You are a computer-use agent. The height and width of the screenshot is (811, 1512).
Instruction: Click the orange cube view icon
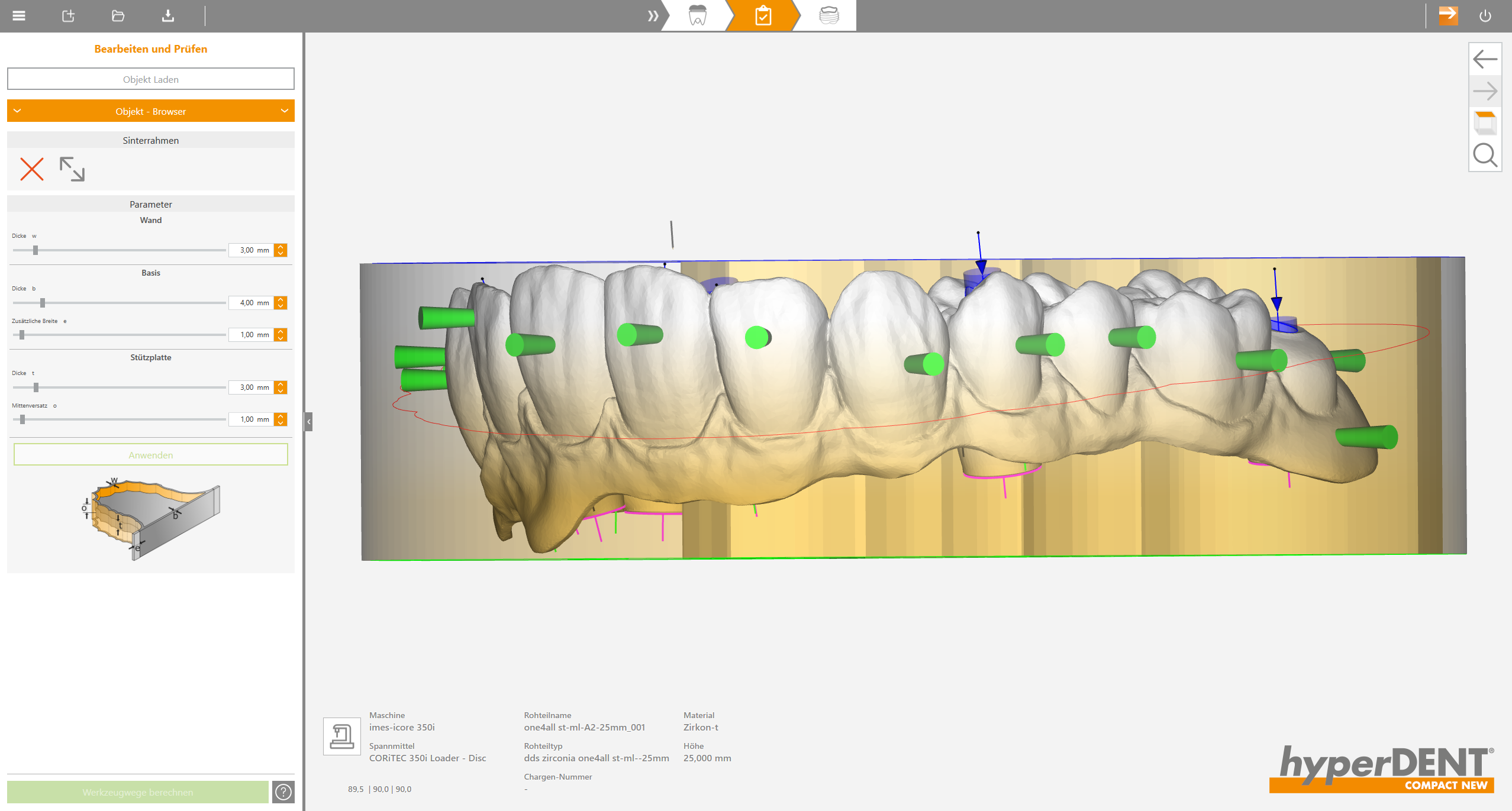[x=1485, y=122]
